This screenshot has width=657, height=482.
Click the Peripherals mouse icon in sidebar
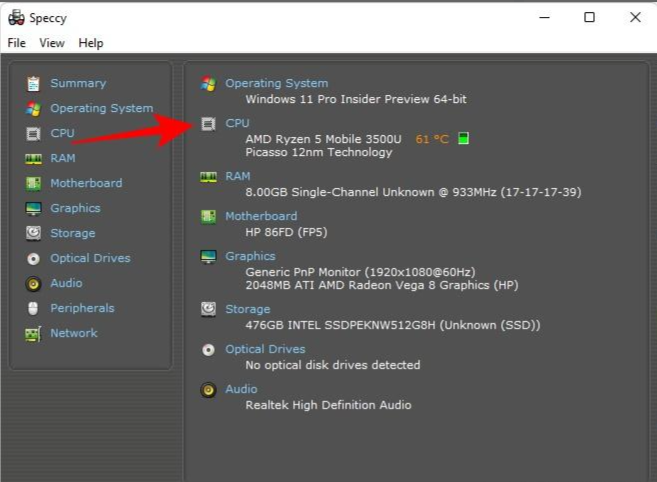pyautogui.click(x=33, y=308)
